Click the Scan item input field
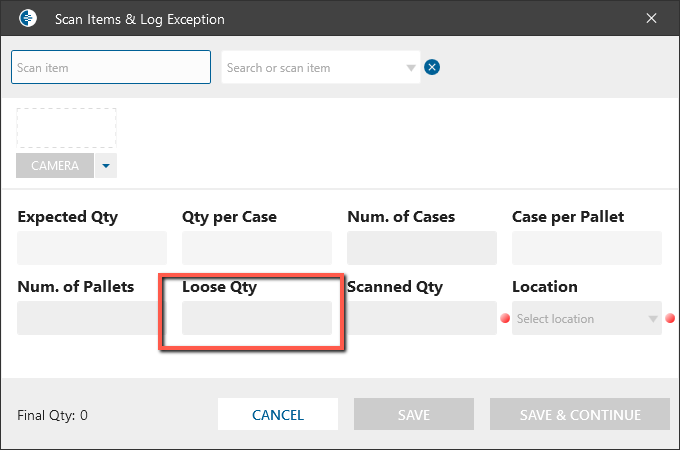 coord(111,68)
